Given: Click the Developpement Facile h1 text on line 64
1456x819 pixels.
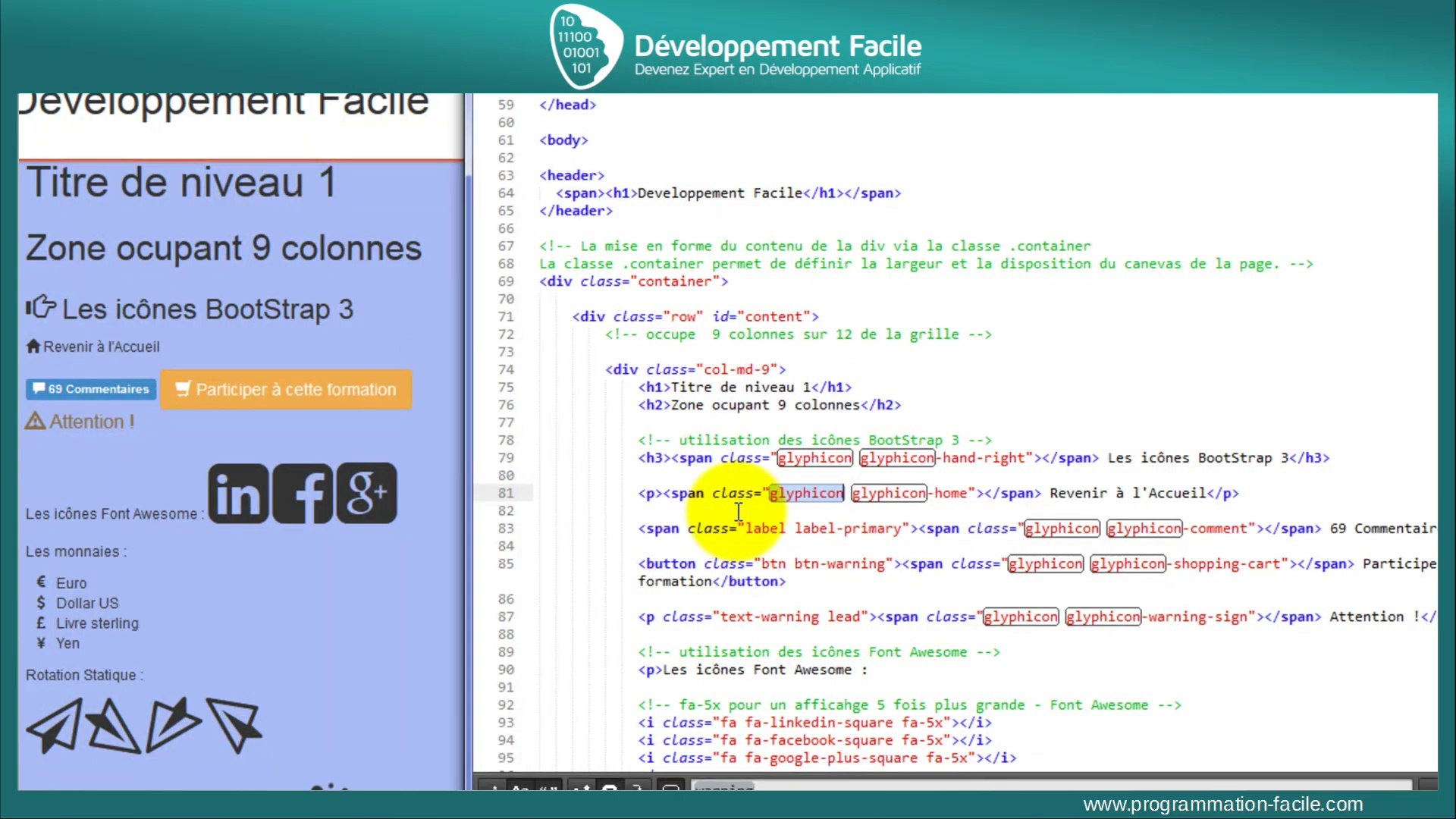Looking at the screenshot, I should point(720,193).
